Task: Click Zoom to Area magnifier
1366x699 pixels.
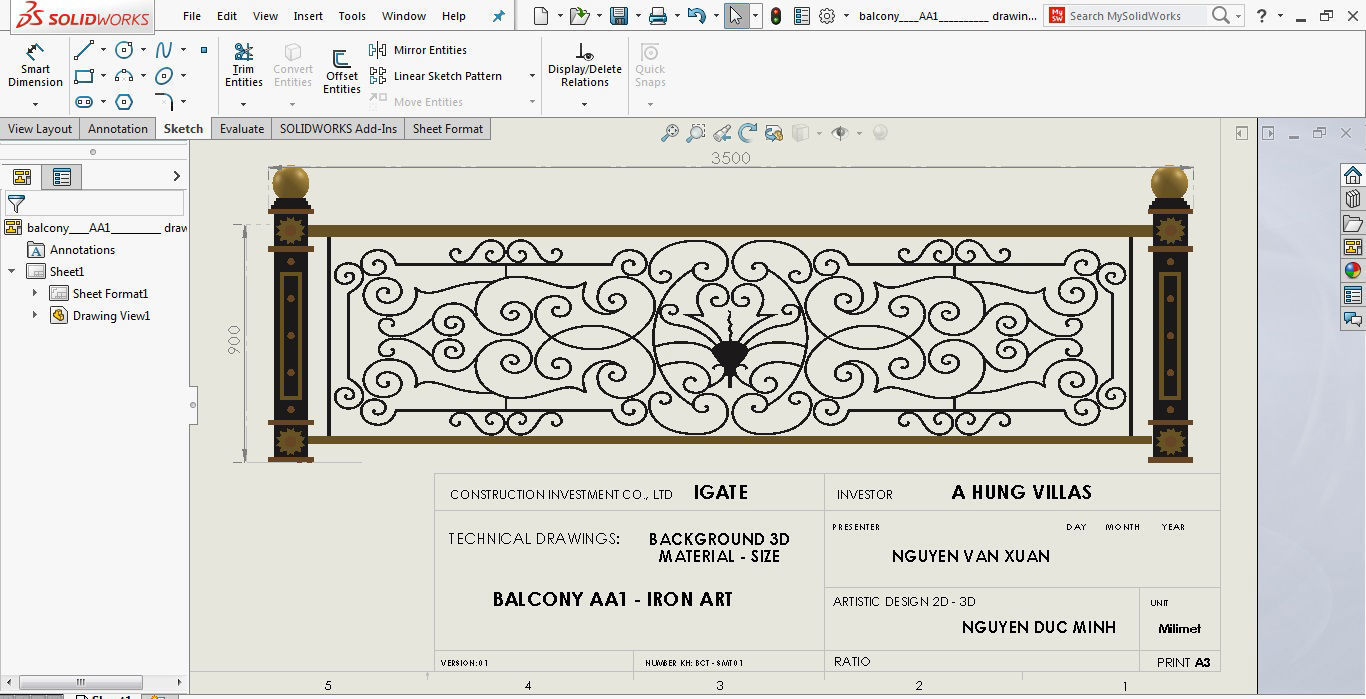Action: tap(695, 133)
